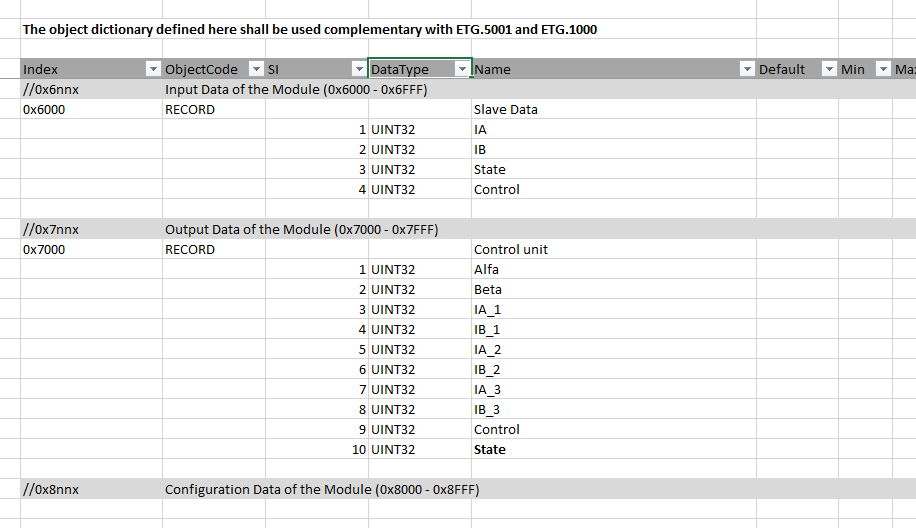Select the RECORD cell for 0x7000
Image resolution: width=916 pixels, height=528 pixels.
click(214, 249)
